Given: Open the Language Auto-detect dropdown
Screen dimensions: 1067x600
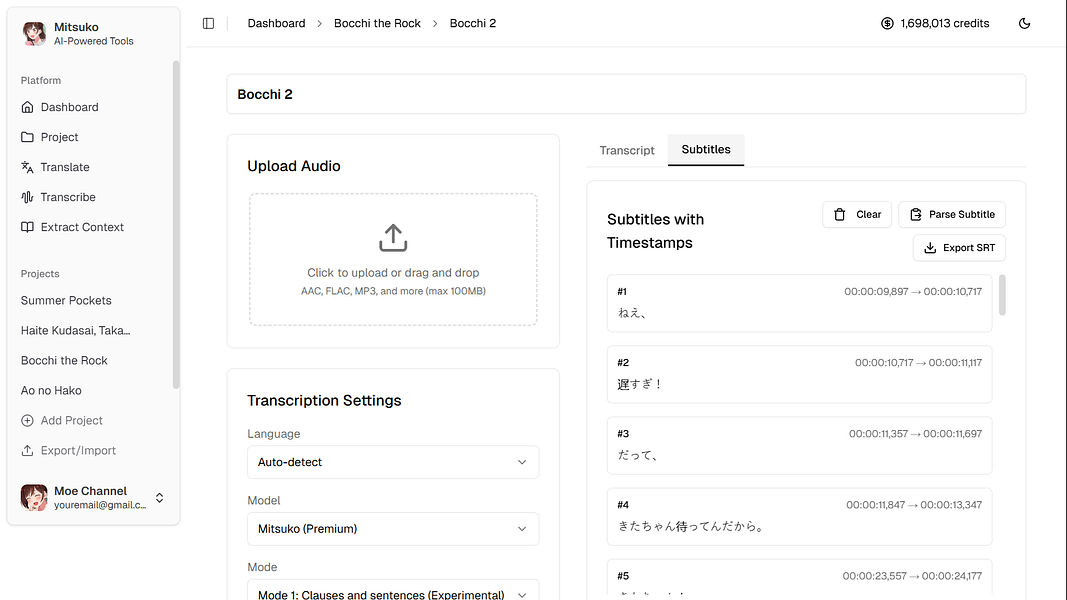Looking at the screenshot, I should [393, 462].
